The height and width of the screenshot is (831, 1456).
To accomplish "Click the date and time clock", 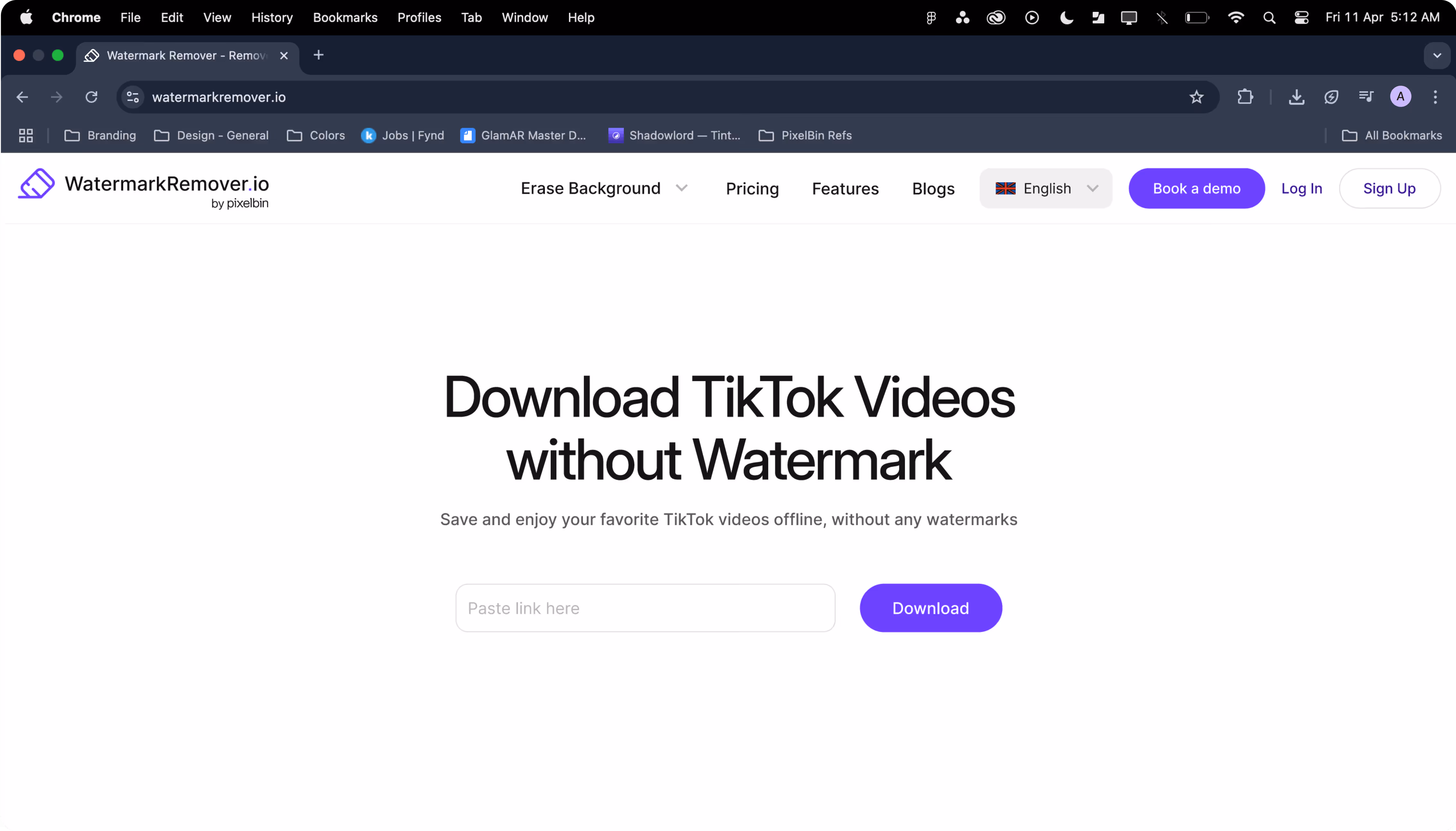I will pyautogui.click(x=1382, y=18).
